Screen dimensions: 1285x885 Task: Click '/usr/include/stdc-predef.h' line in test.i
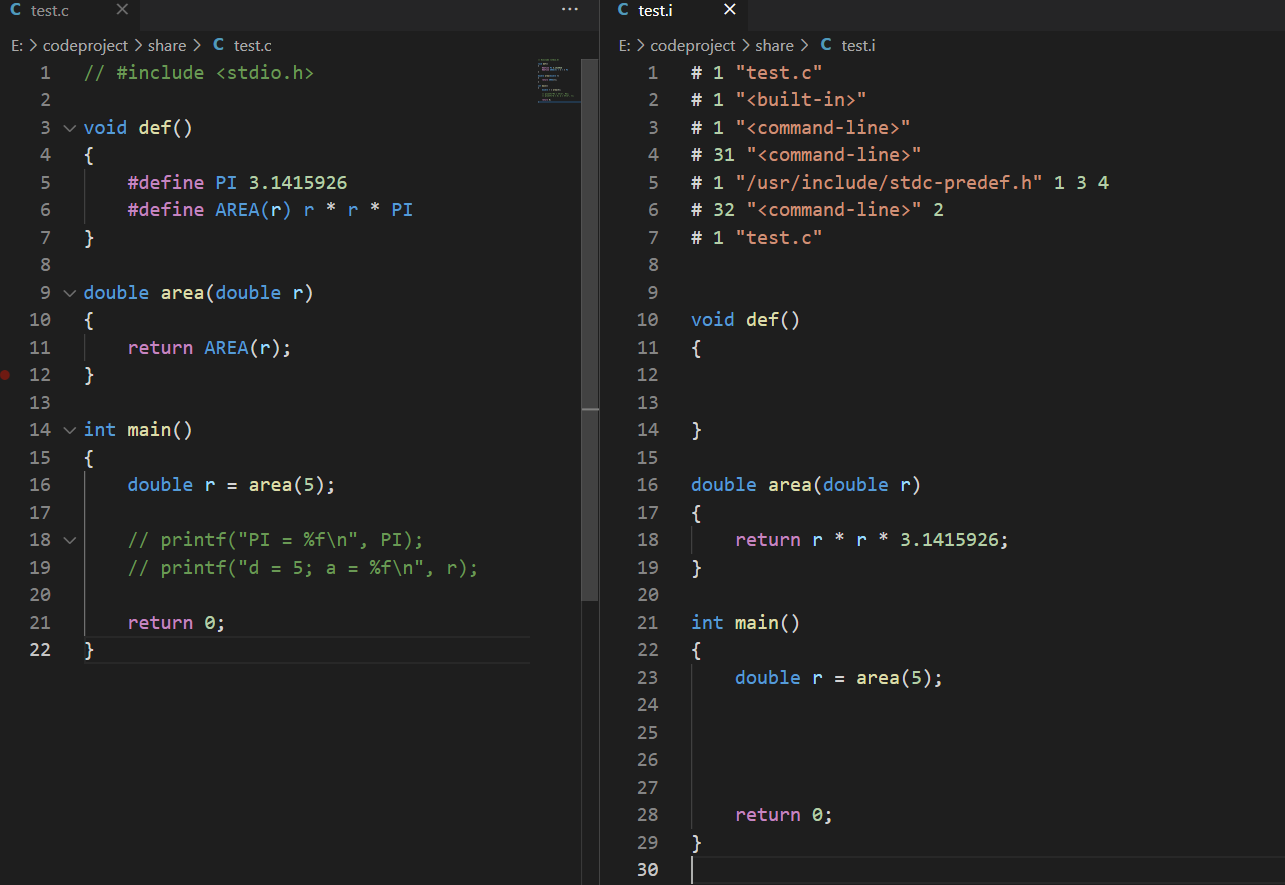pyautogui.click(x=900, y=183)
